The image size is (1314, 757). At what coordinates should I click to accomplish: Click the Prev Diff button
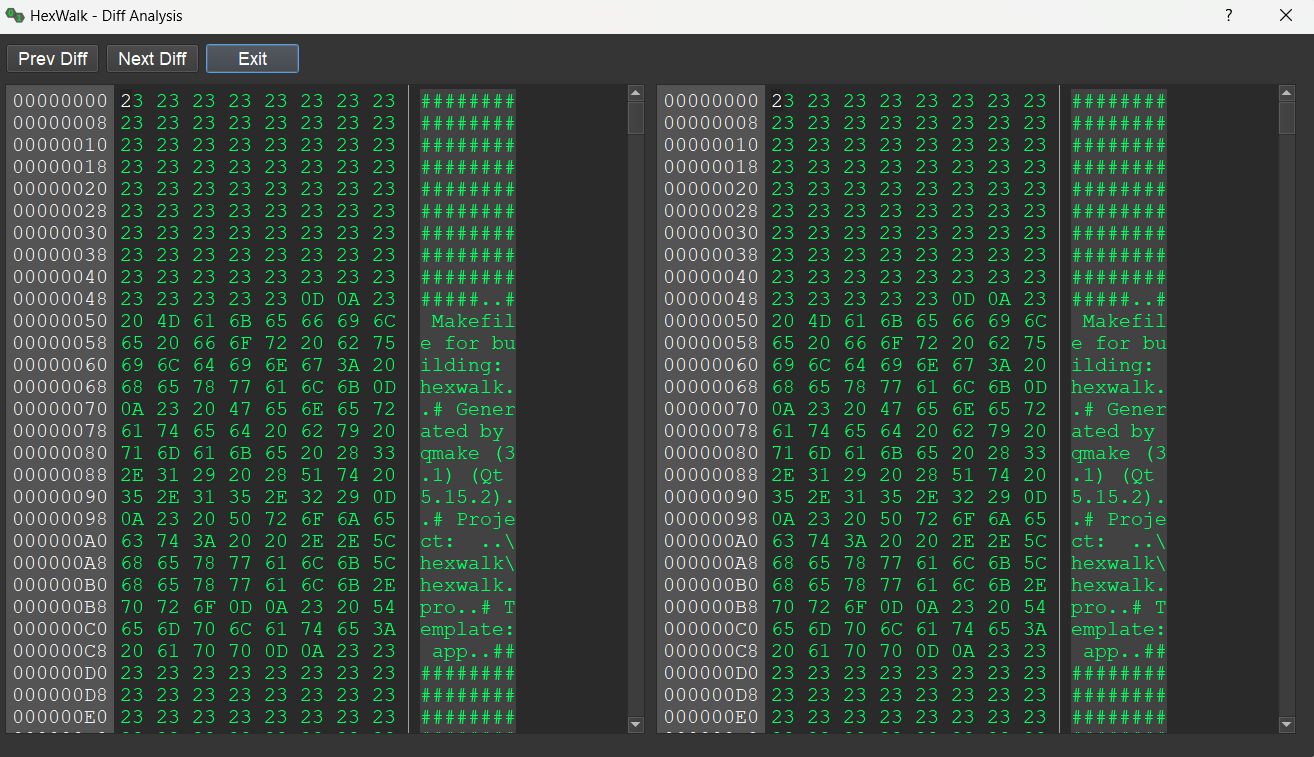point(51,58)
